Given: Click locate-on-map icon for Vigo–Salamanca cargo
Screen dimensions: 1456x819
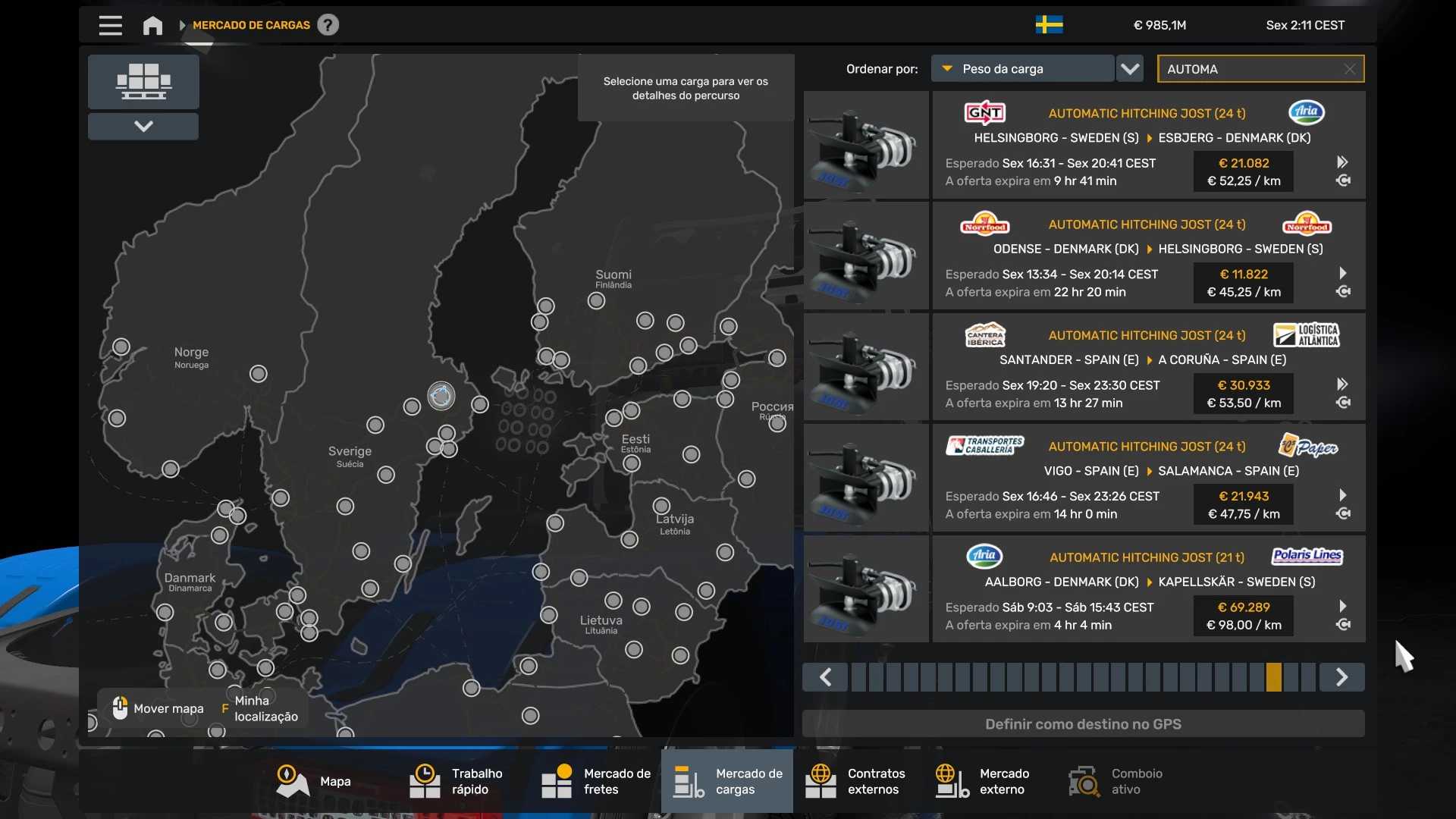Looking at the screenshot, I should [x=1342, y=514].
